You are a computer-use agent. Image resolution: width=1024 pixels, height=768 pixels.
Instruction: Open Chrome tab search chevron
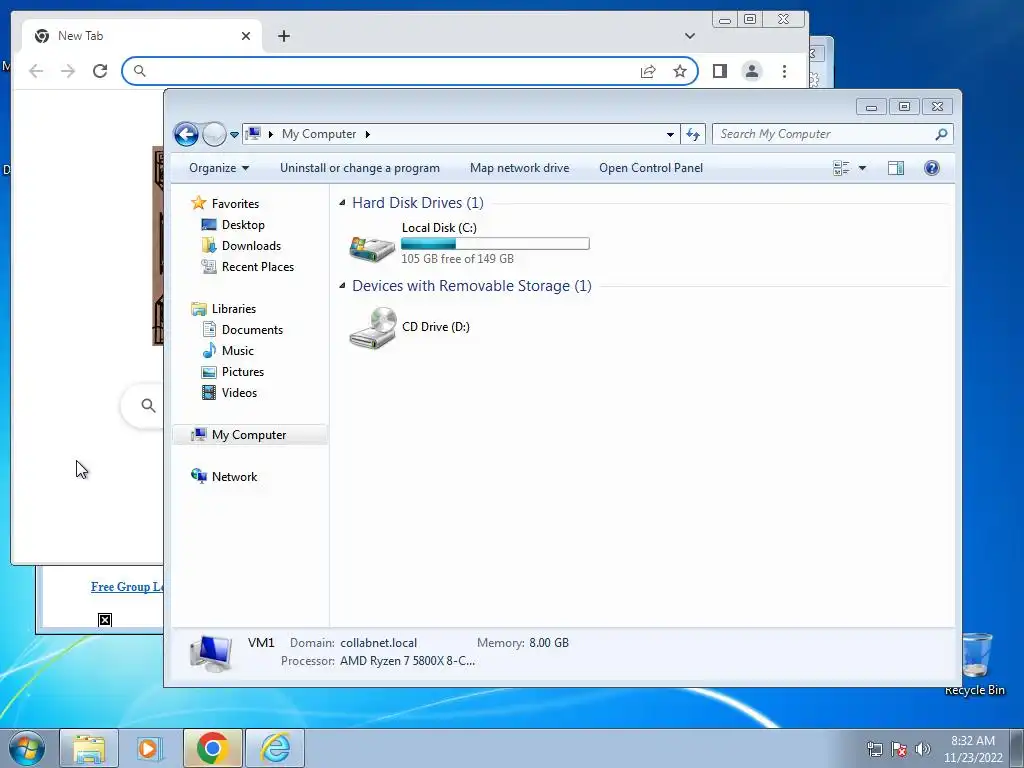coord(690,36)
